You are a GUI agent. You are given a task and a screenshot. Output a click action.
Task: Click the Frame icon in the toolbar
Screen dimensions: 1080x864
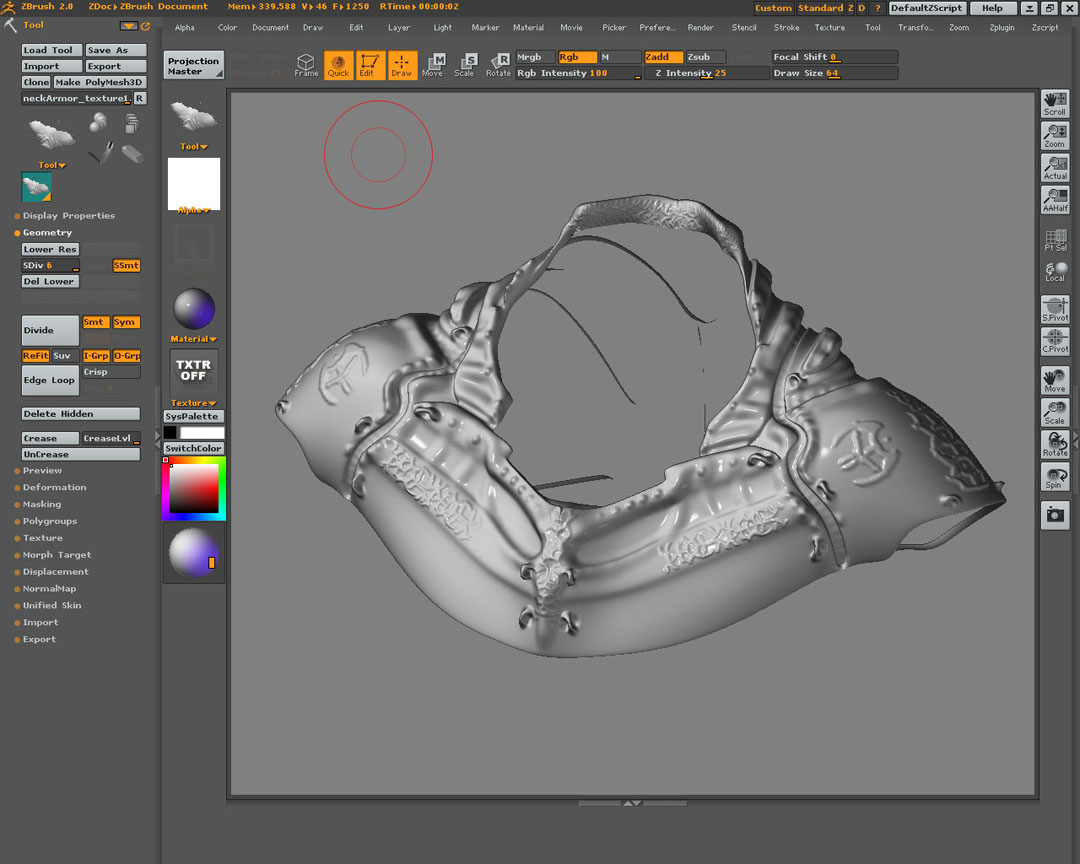click(x=306, y=65)
